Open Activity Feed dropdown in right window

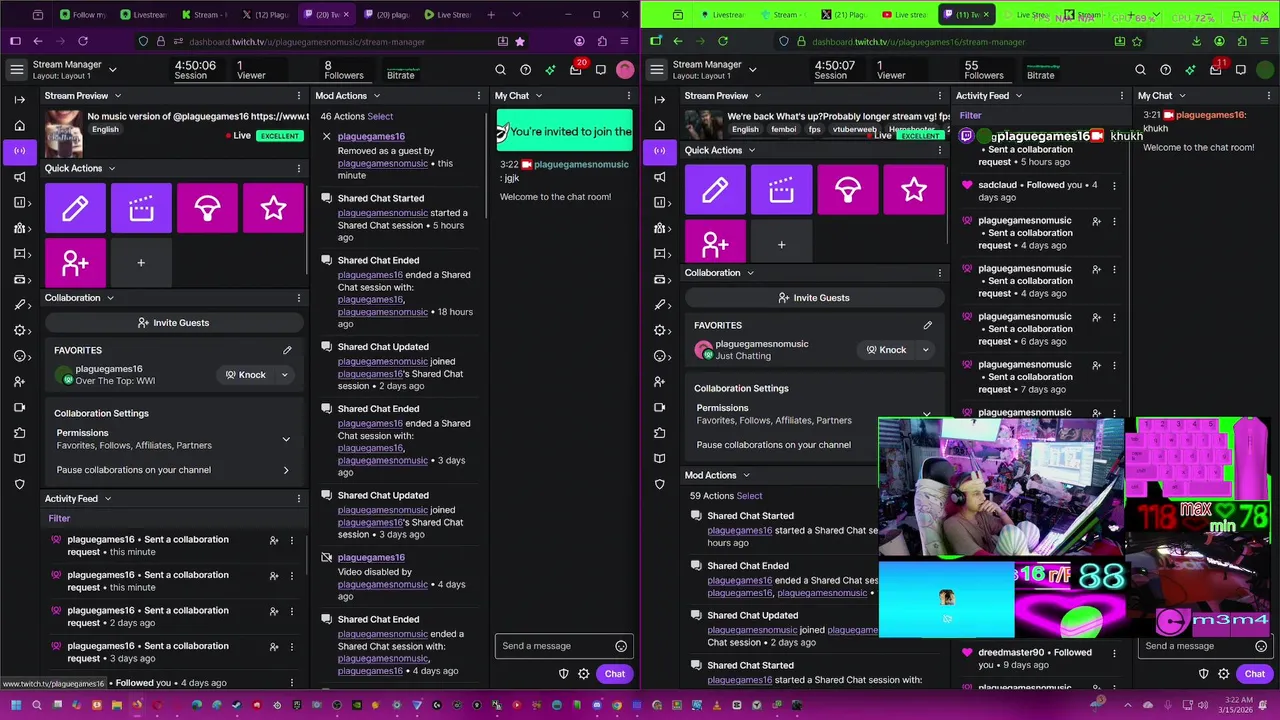pos(1018,96)
